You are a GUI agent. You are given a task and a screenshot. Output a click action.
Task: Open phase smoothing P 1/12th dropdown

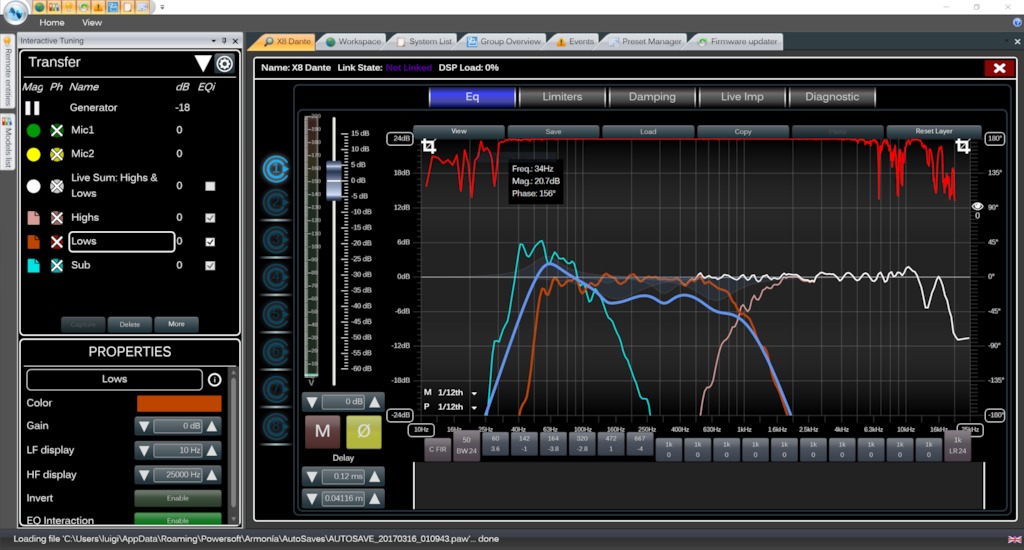pyautogui.click(x=474, y=408)
